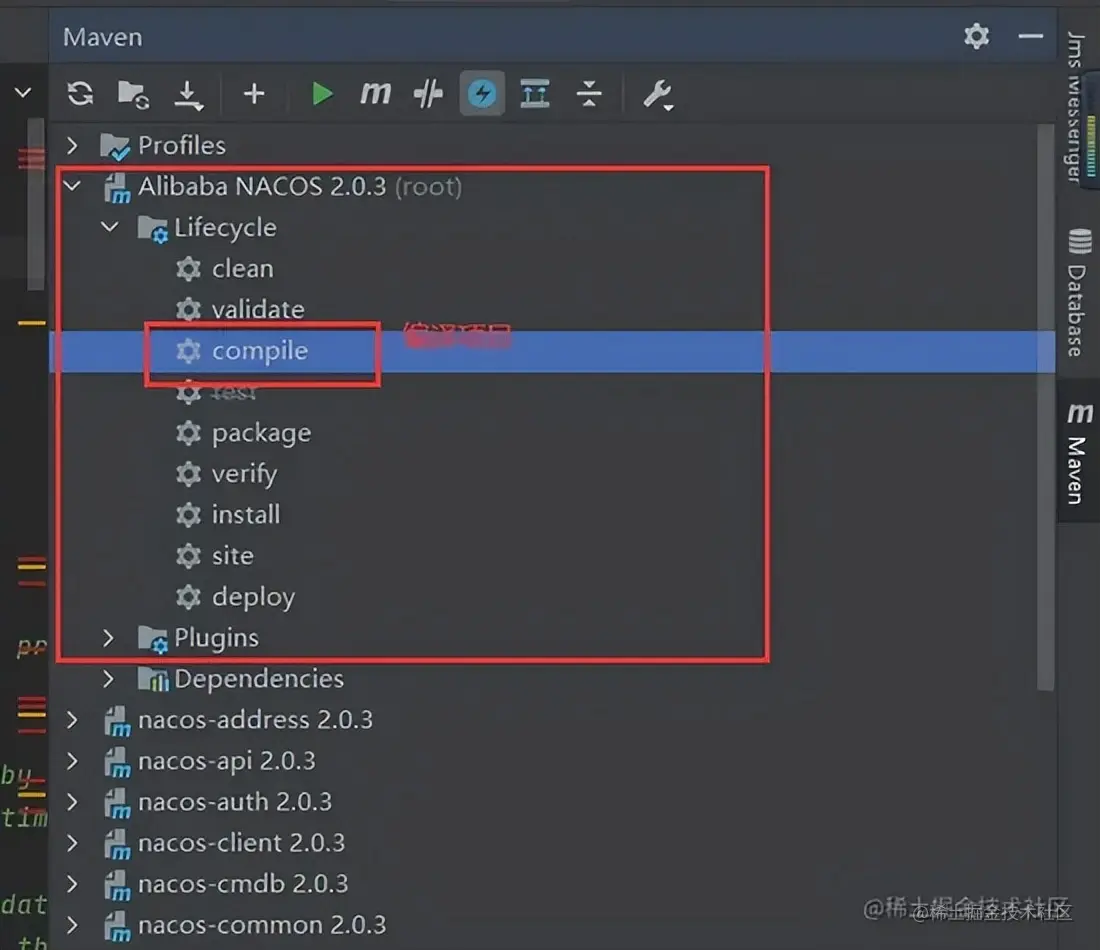The image size is (1100, 950).
Task: Expand the nacos-client 2.0.3 module
Action: pyautogui.click(x=71, y=843)
